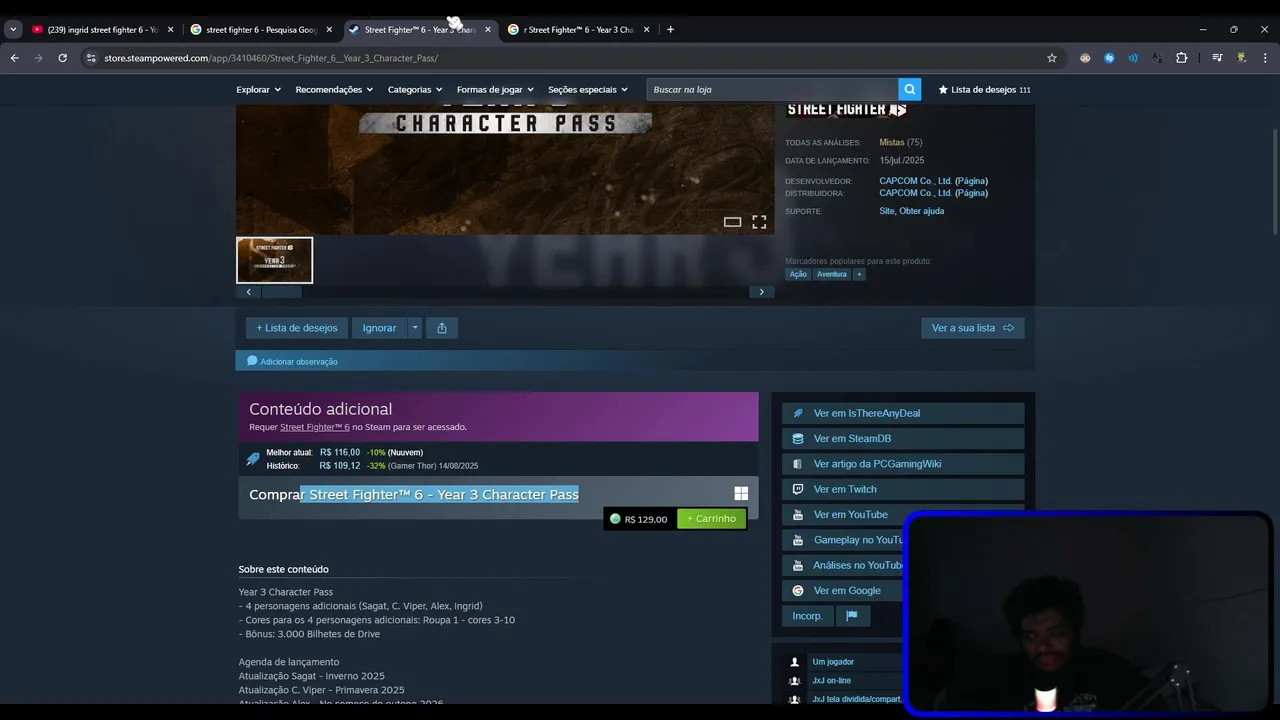This screenshot has width=1280, height=720.
Task: Open Street Fighter 6 required game link
Action: (x=315, y=427)
